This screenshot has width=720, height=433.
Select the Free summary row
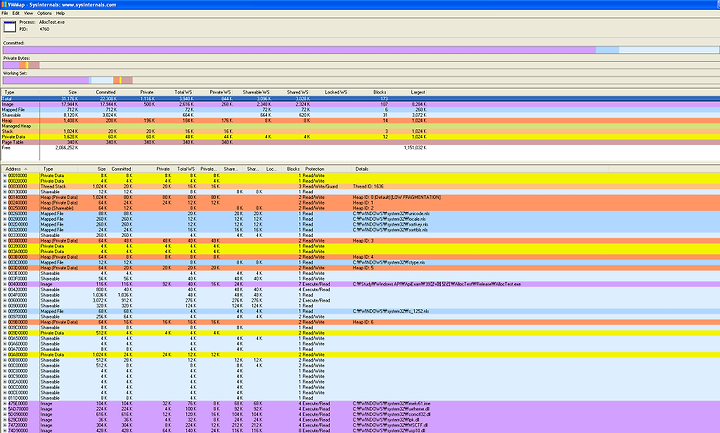[x=360, y=148]
